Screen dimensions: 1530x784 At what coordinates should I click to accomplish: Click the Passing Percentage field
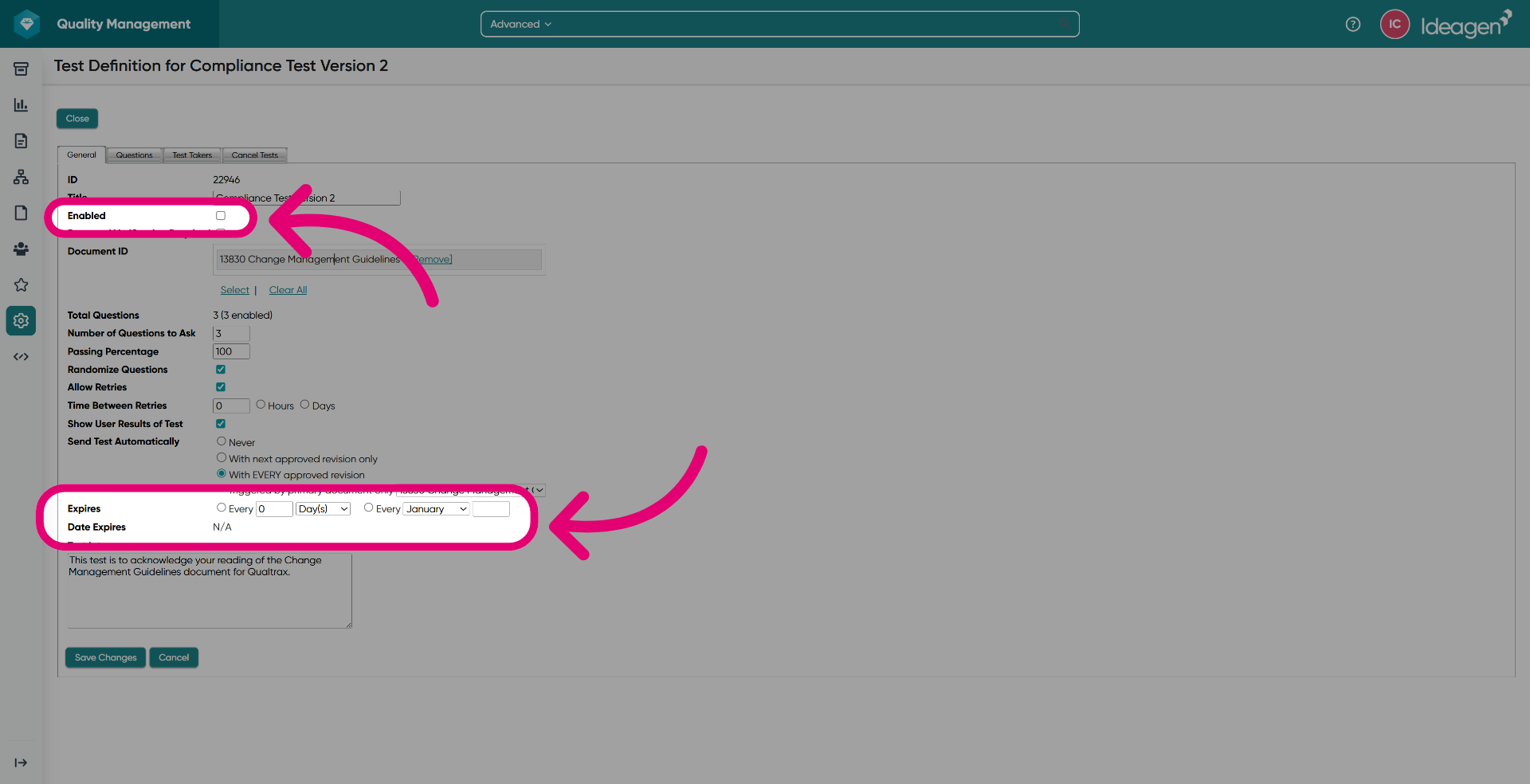click(x=231, y=351)
